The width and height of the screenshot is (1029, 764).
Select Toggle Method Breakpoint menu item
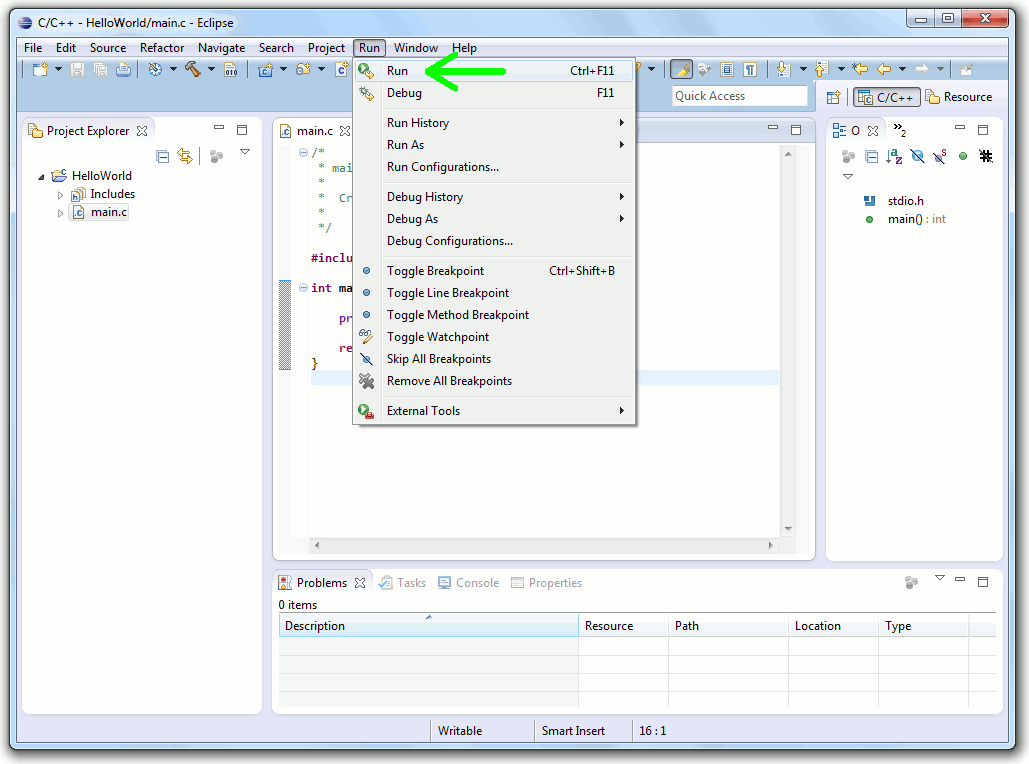pos(494,315)
